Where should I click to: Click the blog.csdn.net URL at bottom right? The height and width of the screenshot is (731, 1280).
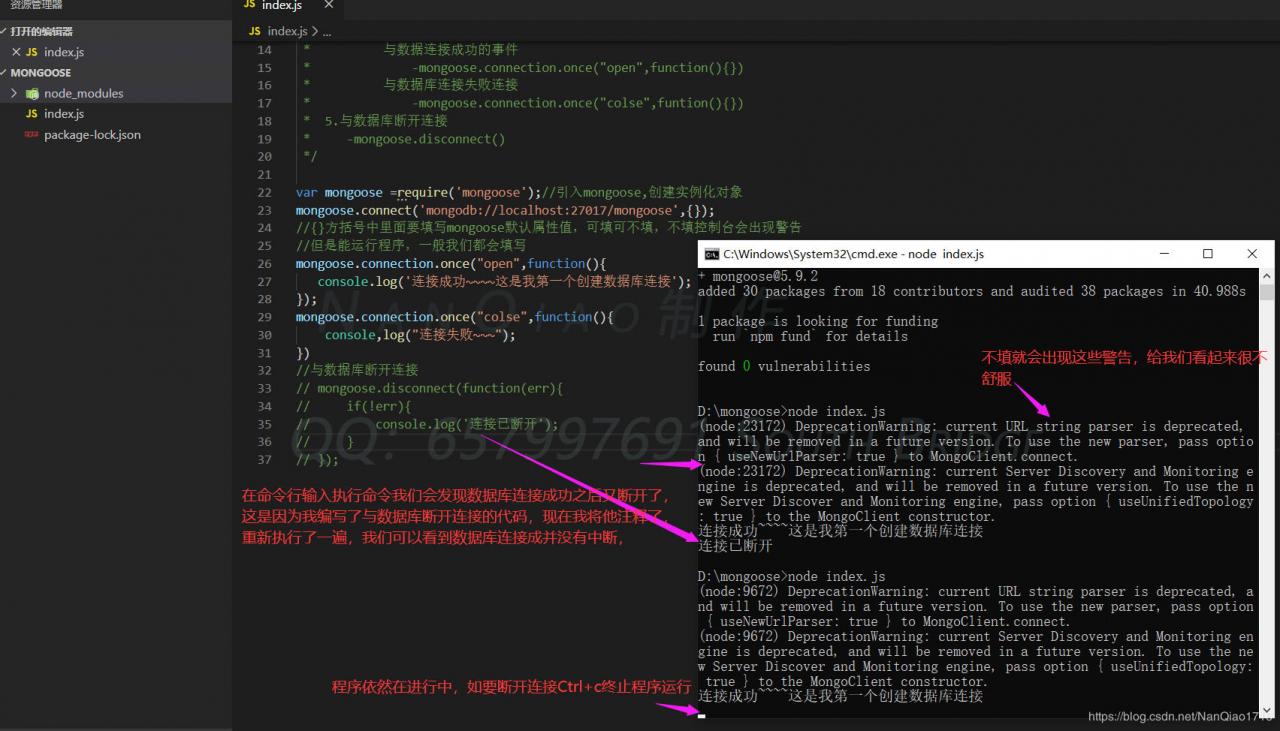click(1180, 716)
